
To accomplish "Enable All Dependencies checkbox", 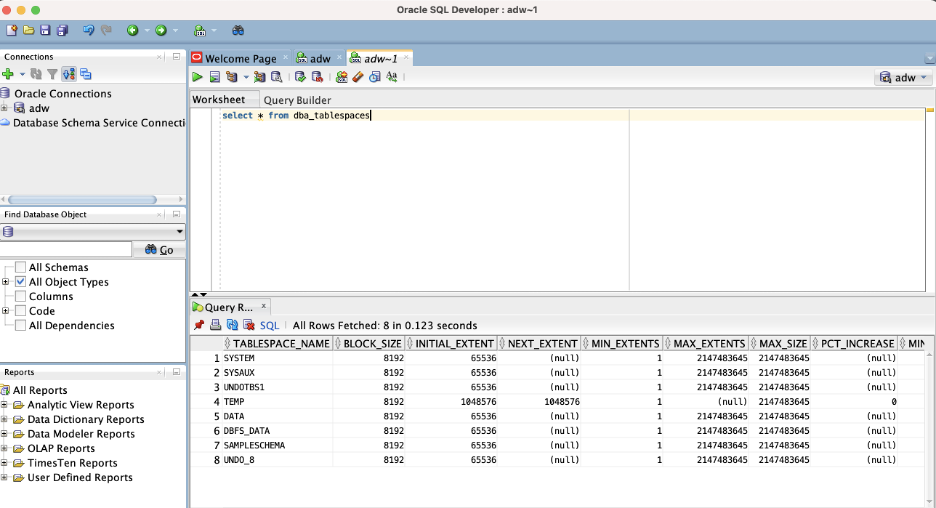I will click(20, 325).
